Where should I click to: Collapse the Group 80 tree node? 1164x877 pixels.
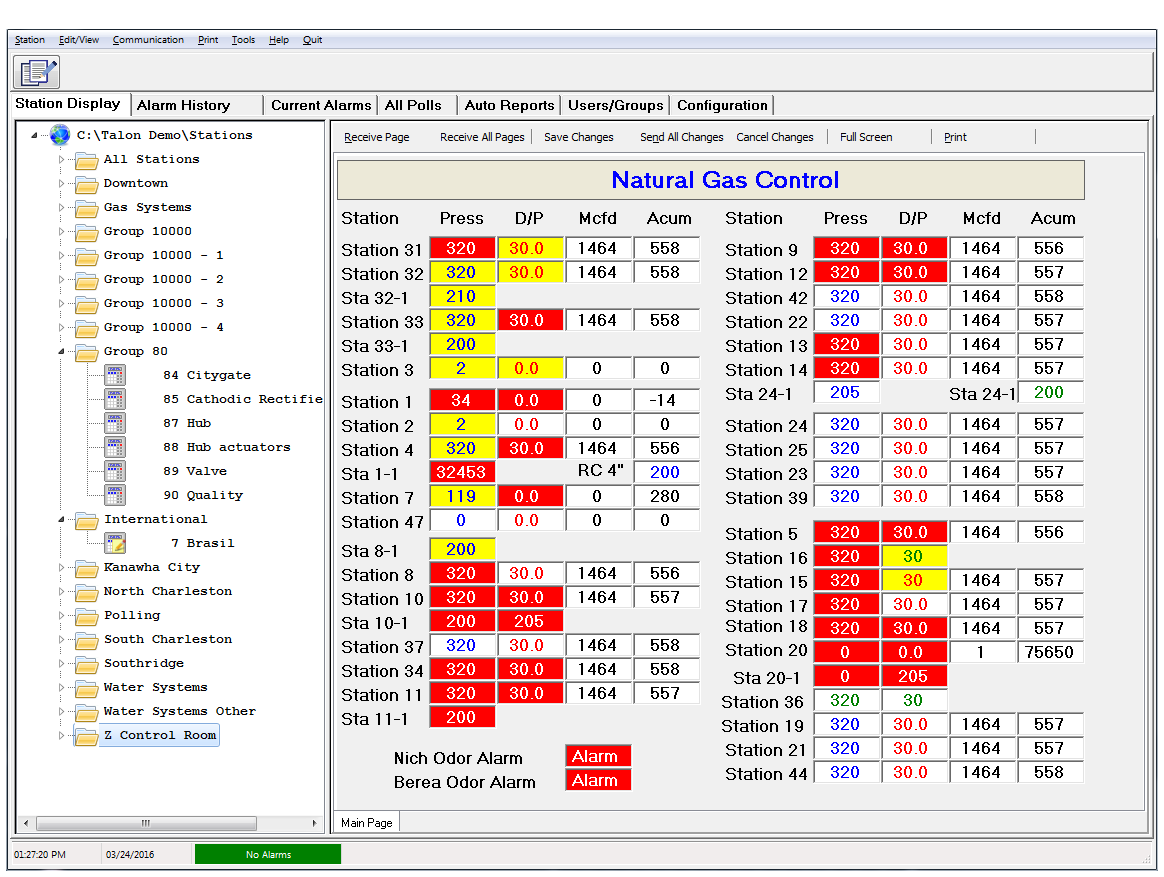point(62,351)
